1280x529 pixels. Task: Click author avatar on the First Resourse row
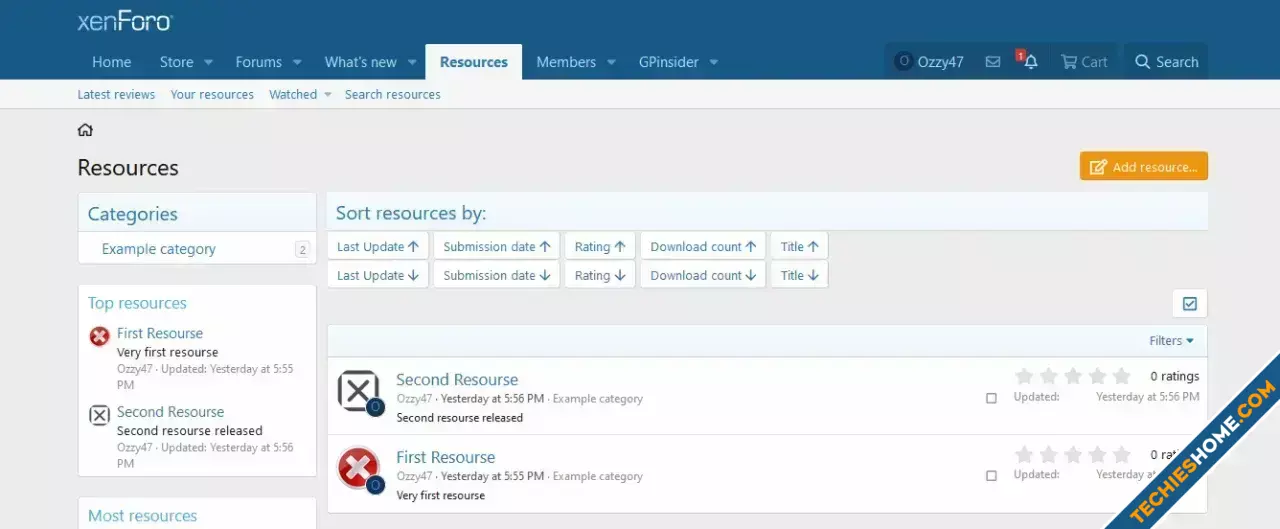(x=375, y=485)
